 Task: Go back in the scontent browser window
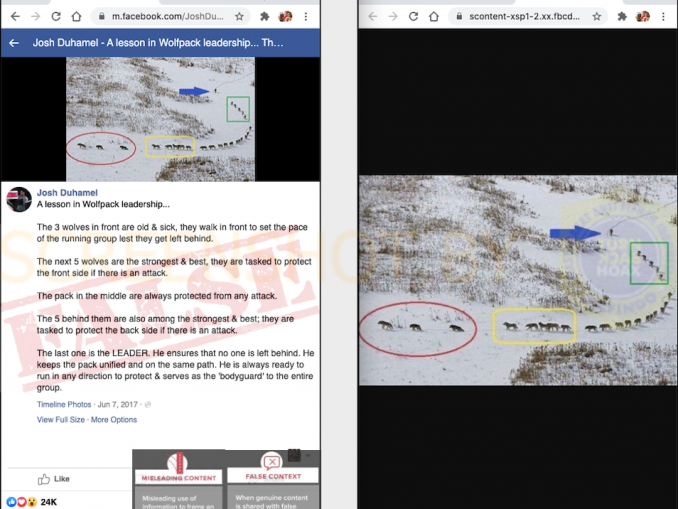pyautogui.click(x=373, y=16)
